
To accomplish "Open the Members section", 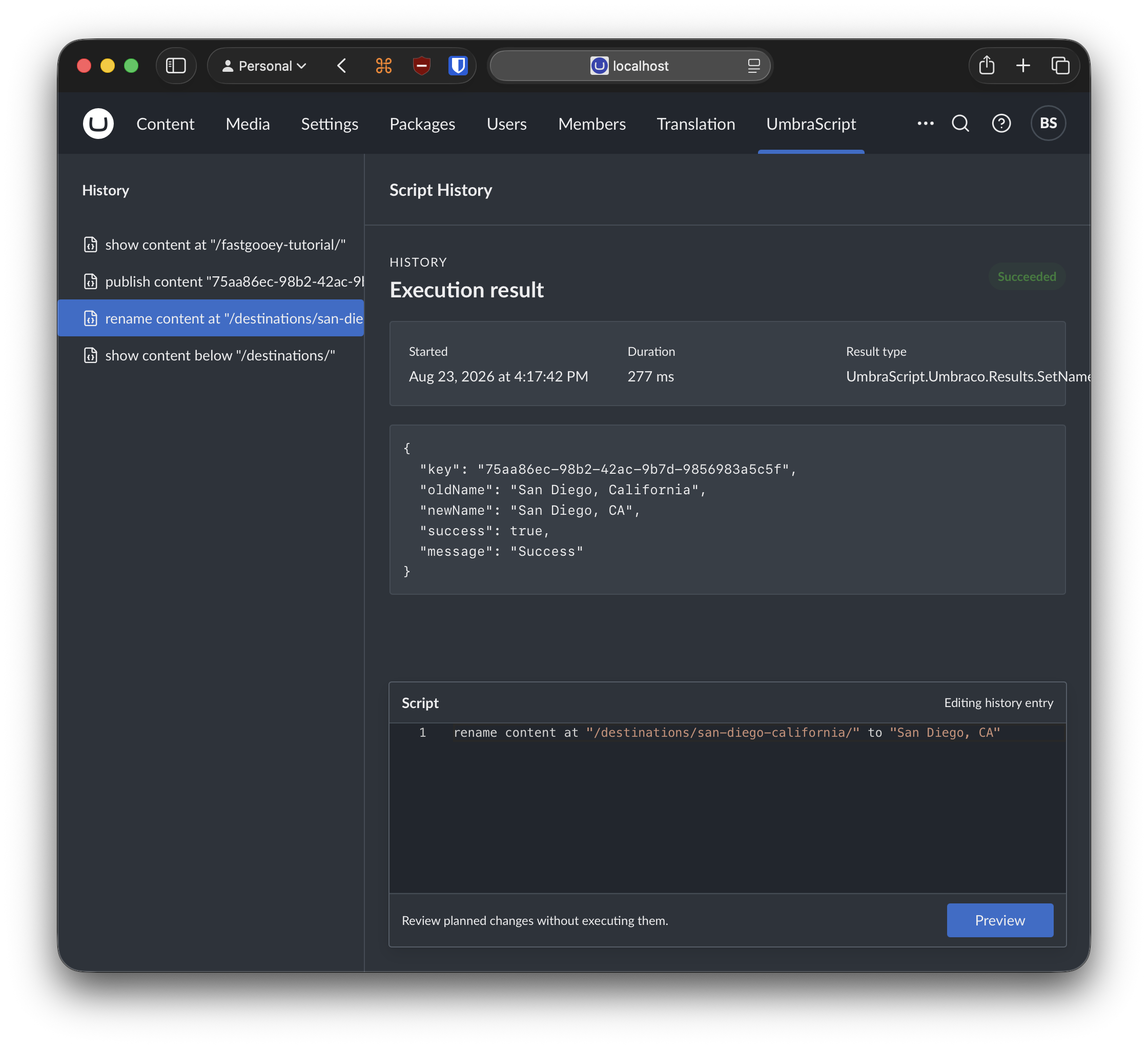I will tap(592, 124).
